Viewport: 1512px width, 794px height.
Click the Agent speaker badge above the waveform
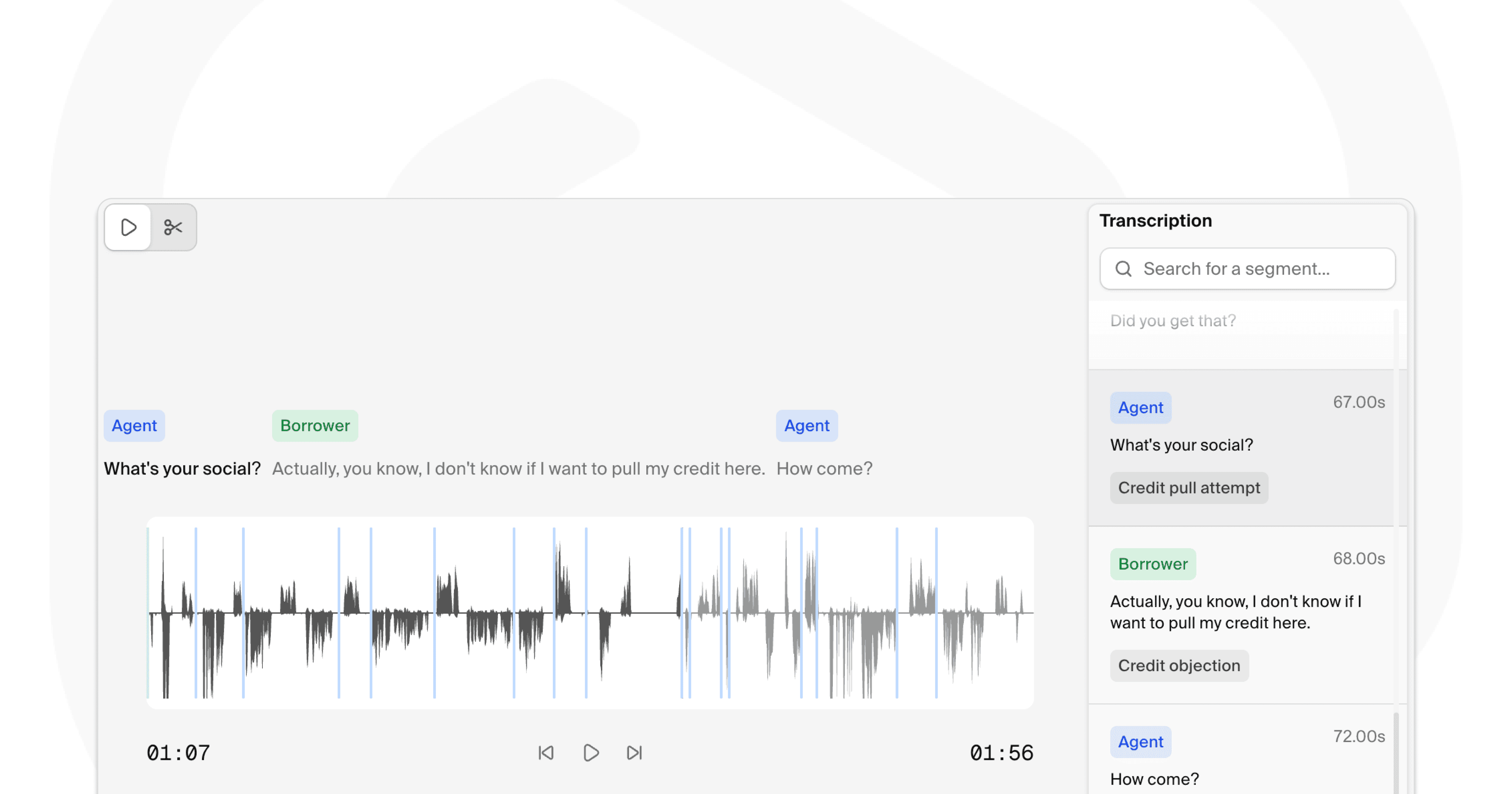click(134, 425)
